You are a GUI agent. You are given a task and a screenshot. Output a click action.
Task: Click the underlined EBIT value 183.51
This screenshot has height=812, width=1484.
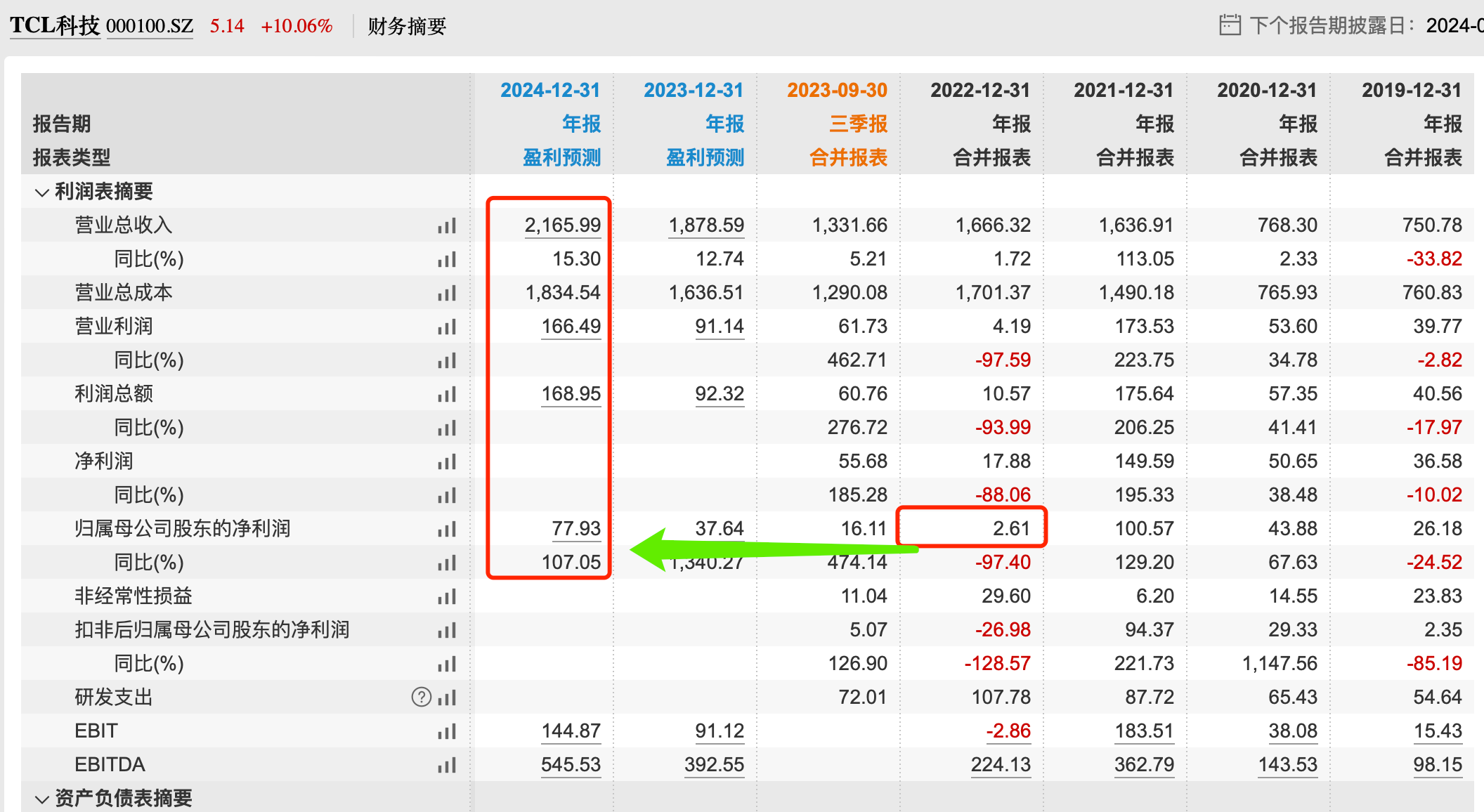coord(1145,731)
